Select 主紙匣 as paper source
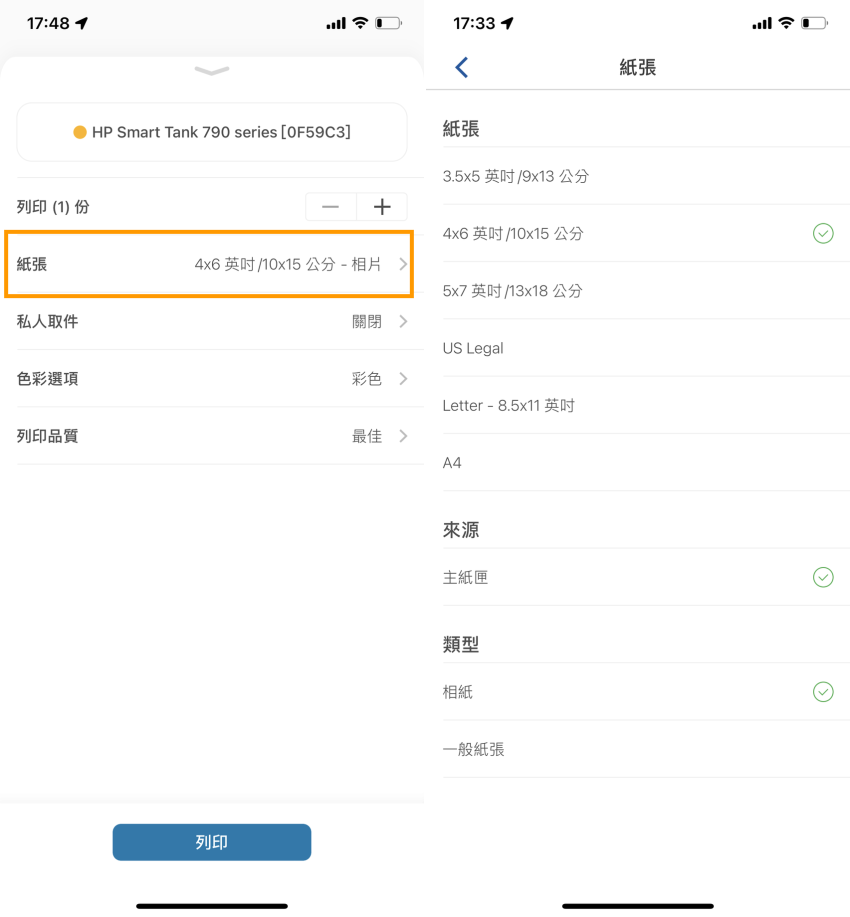The image size is (850, 917). coord(646,577)
